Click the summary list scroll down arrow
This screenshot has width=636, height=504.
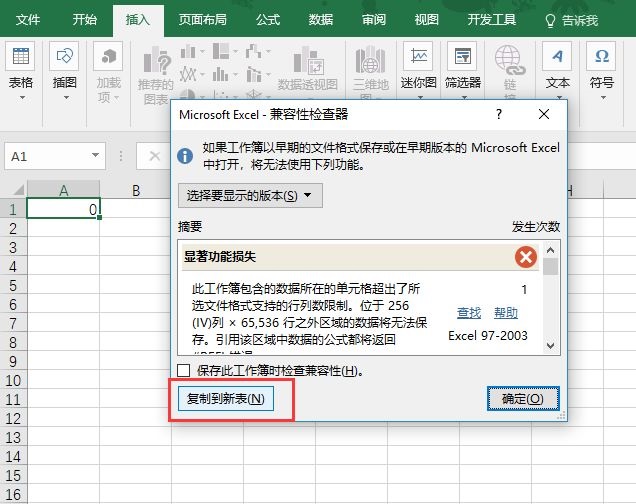point(550,345)
